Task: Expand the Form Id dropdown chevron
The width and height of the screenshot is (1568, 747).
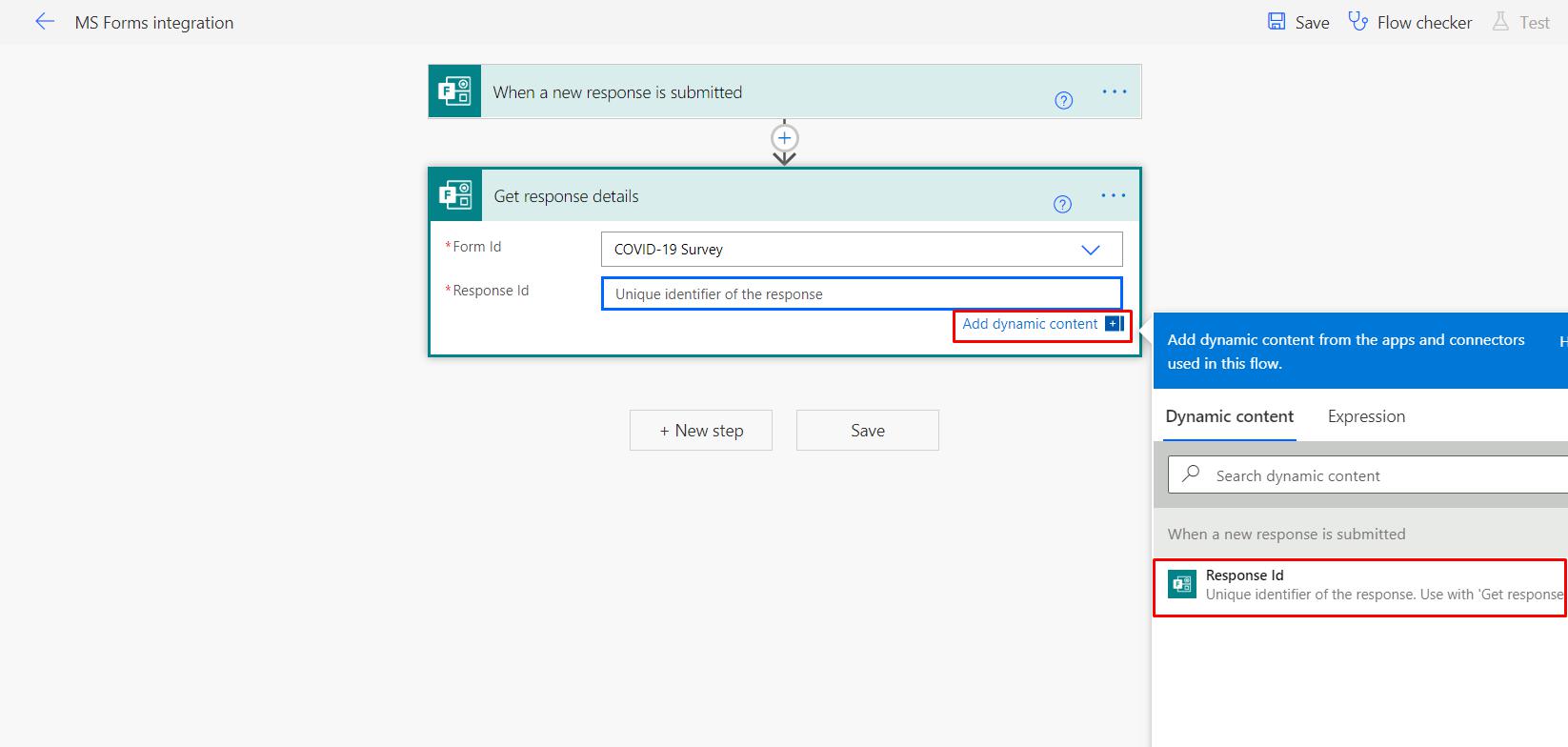Action: point(1091,250)
